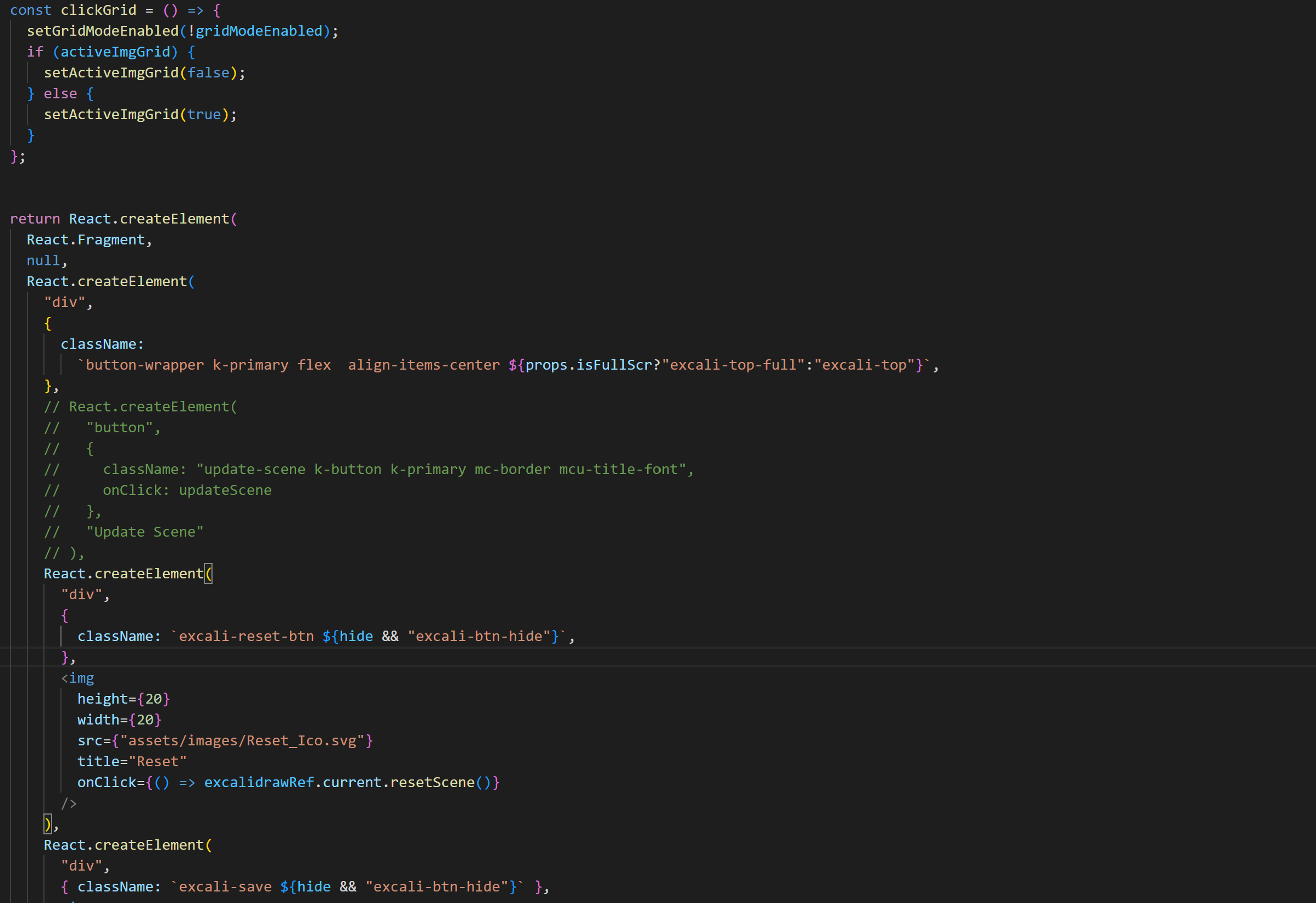
Task: Click the else keyword
Action: 60,93
